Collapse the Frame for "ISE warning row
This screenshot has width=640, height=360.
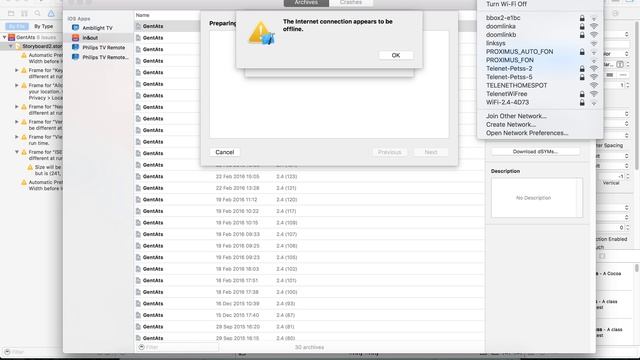click(x=17, y=152)
